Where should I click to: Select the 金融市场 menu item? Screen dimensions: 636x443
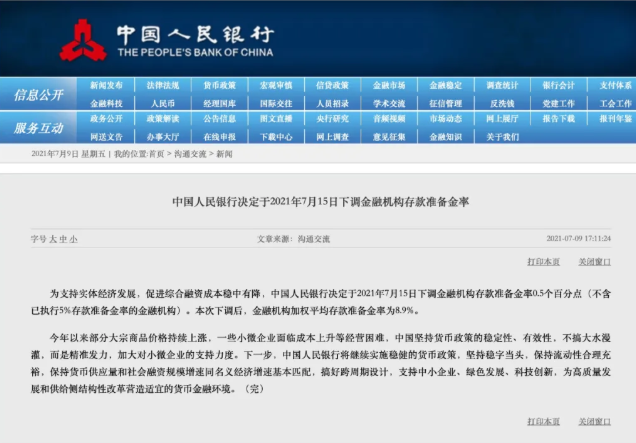click(389, 85)
